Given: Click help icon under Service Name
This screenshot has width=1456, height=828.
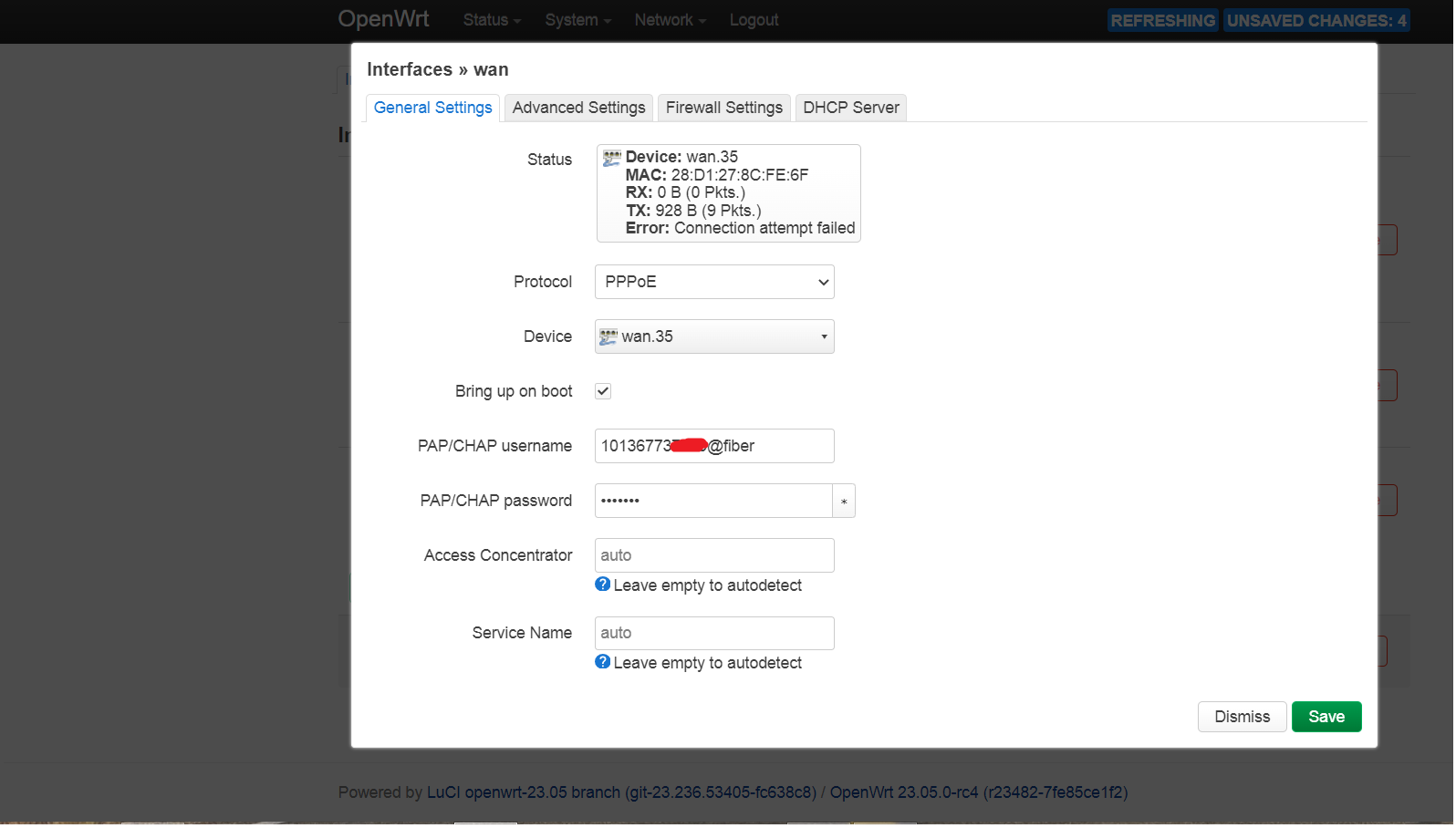Looking at the screenshot, I should tap(603, 662).
